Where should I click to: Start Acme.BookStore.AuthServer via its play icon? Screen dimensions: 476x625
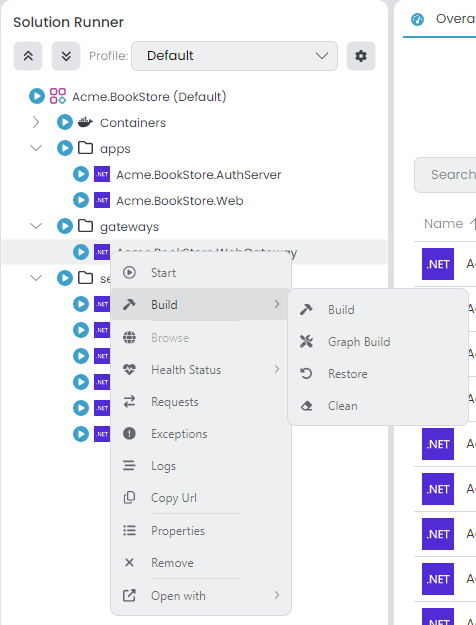tap(81, 174)
